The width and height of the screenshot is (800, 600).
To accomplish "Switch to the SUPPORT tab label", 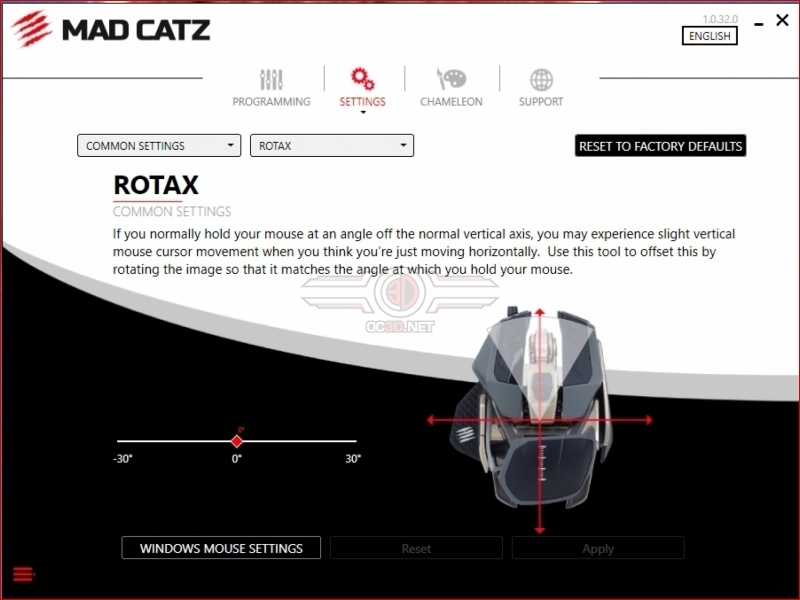I will point(541,102).
